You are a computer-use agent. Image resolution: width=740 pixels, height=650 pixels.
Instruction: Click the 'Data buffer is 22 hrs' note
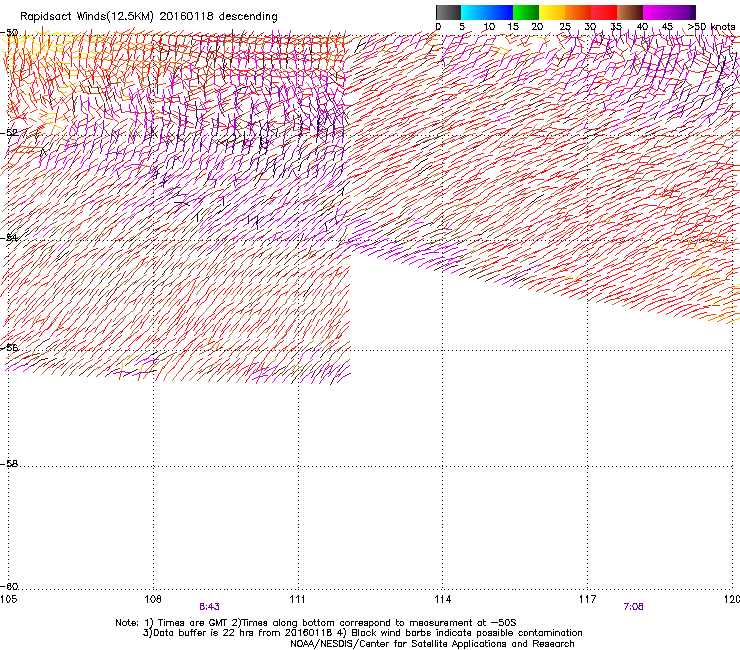[x=203, y=633]
